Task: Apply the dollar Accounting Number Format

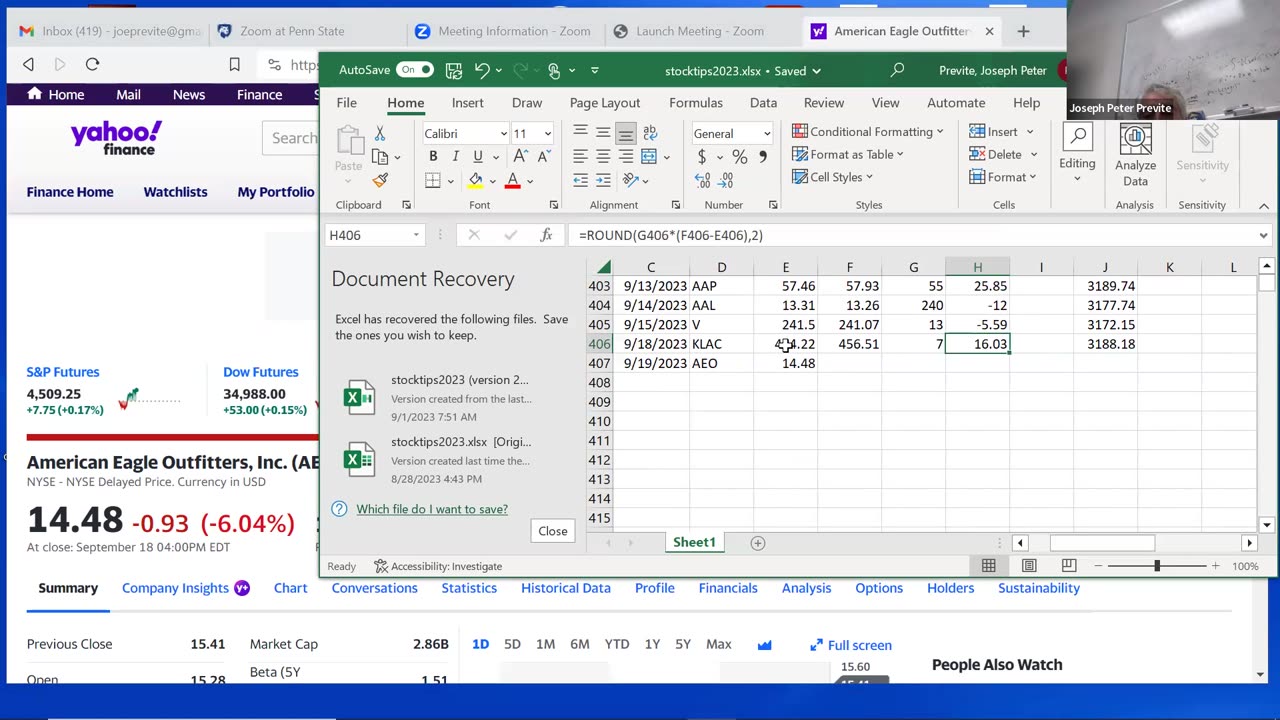Action: [x=702, y=157]
